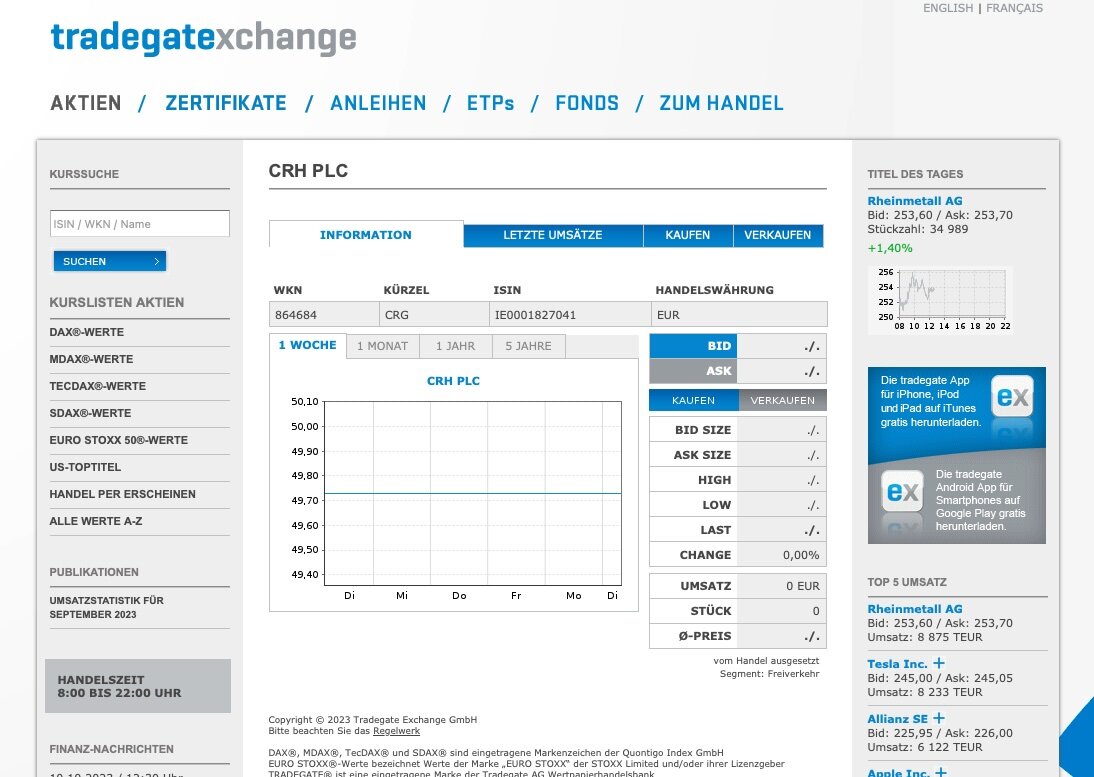Select the ISIN value IE0001827041
1094x777 pixels.
pyautogui.click(x=535, y=315)
